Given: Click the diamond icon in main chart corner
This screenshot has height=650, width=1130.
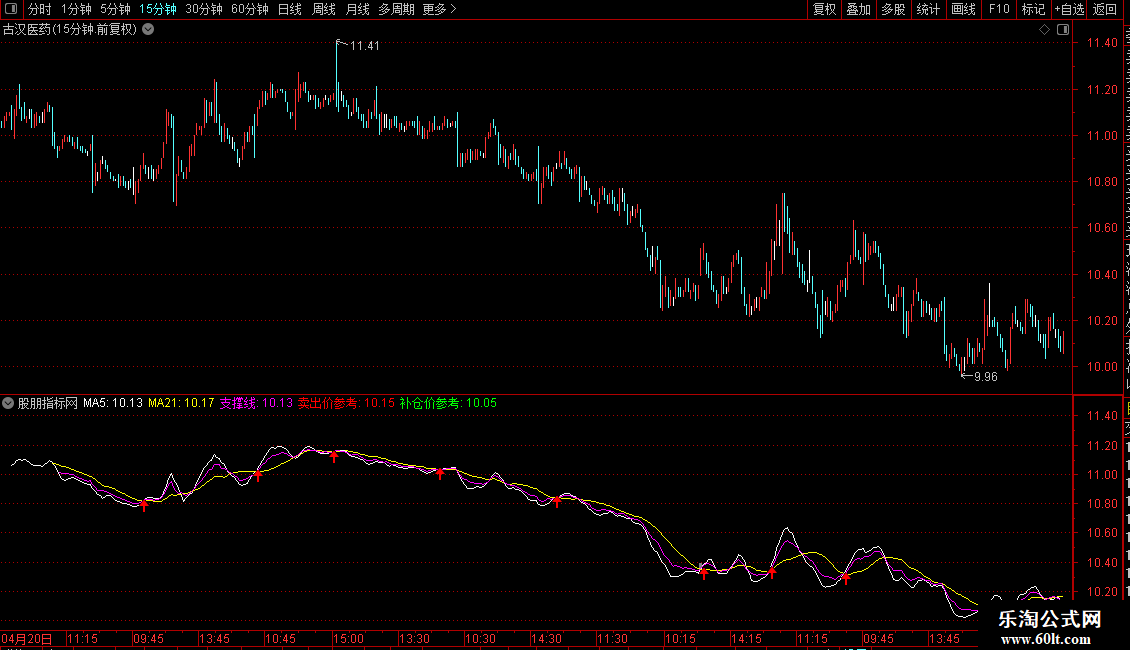Looking at the screenshot, I should (1044, 30).
